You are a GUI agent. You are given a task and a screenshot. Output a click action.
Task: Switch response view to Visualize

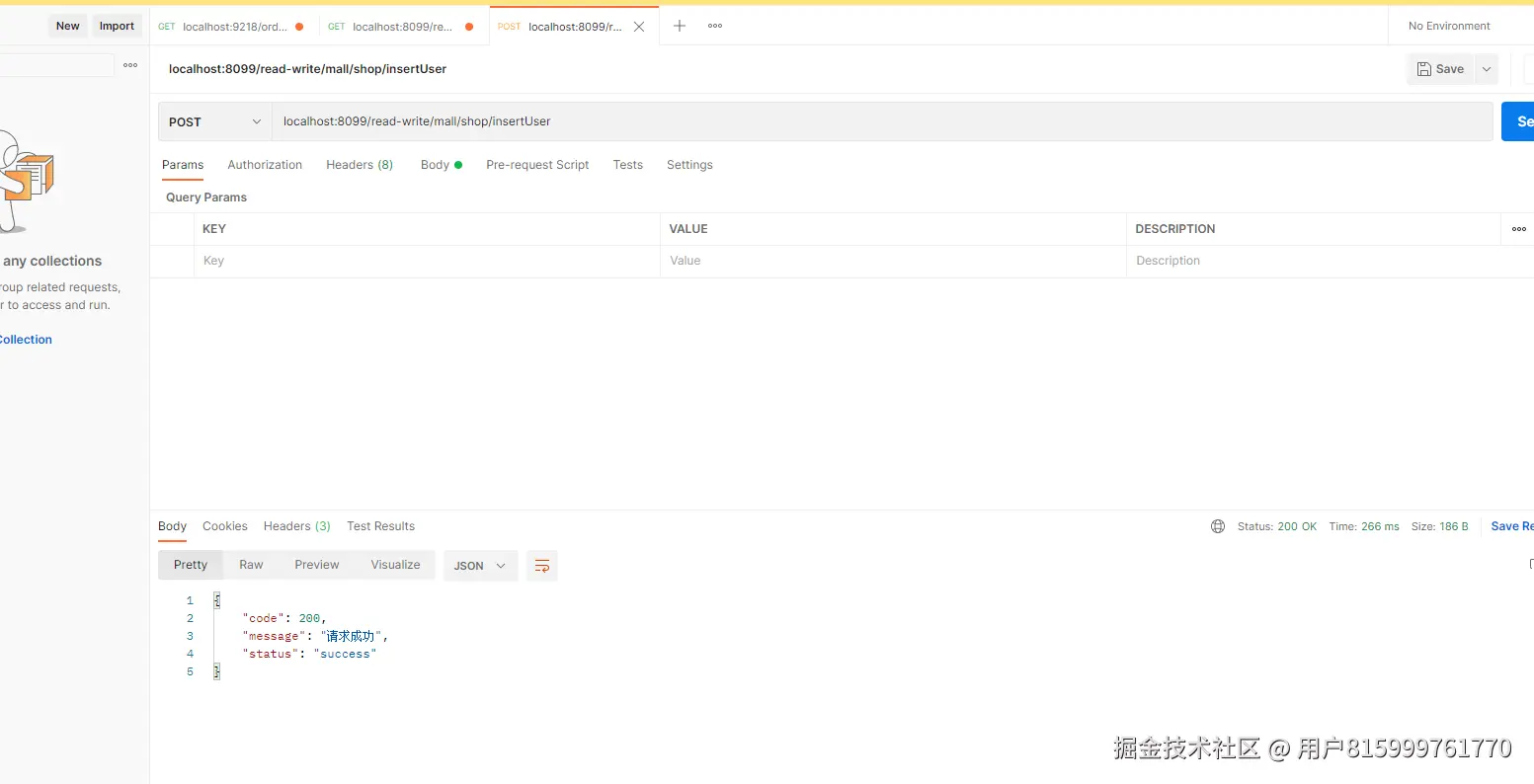tap(395, 565)
